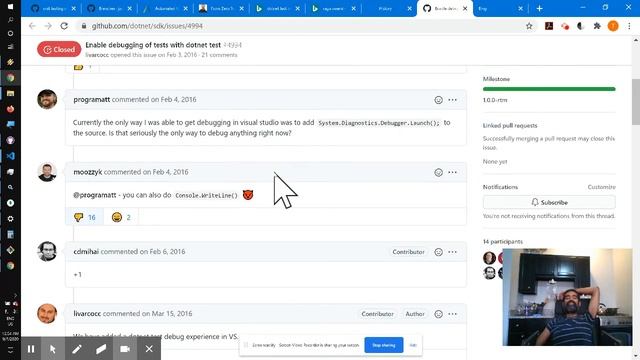640x360 pixels.
Task: Close the active GitHub issue tab
Action: pos(465,8)
